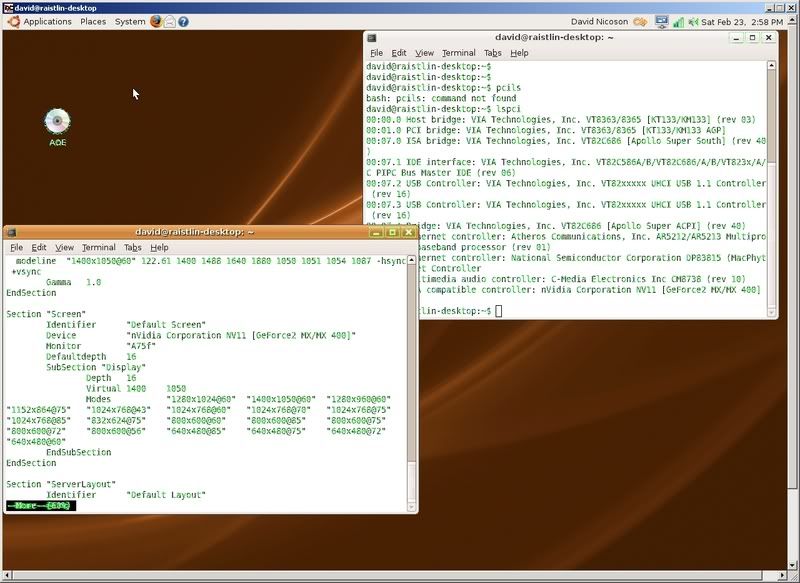Open the blue Help question mark icon
Viewport: 800px width, 583px height.
click(183, 21)
